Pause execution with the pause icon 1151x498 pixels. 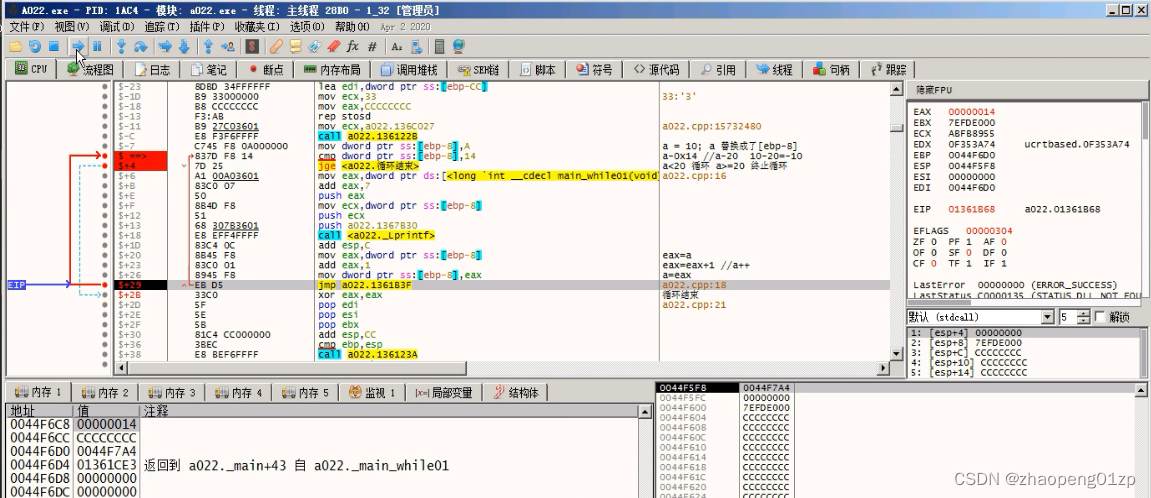(97, 46)
